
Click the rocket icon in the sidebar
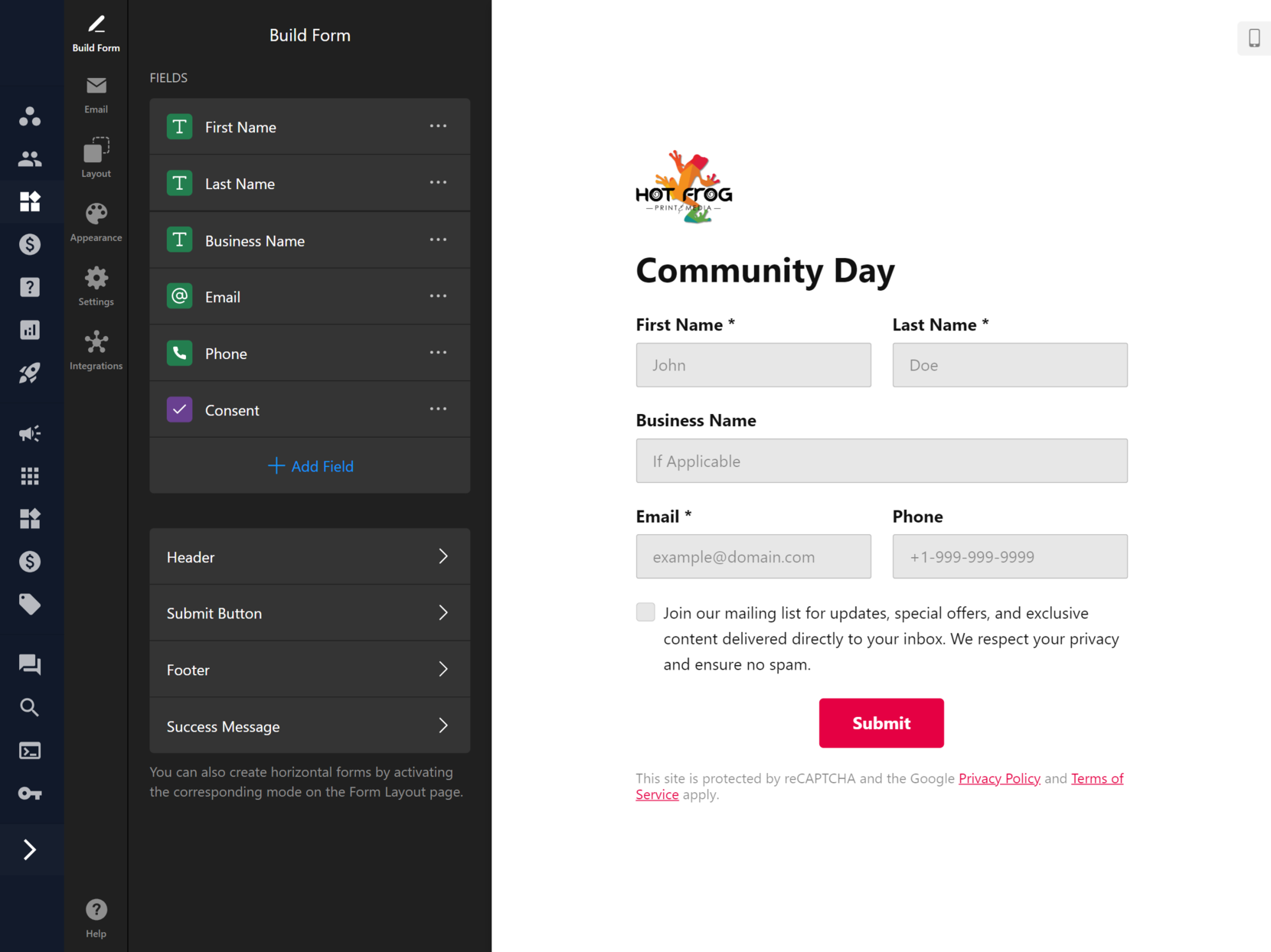30,373
